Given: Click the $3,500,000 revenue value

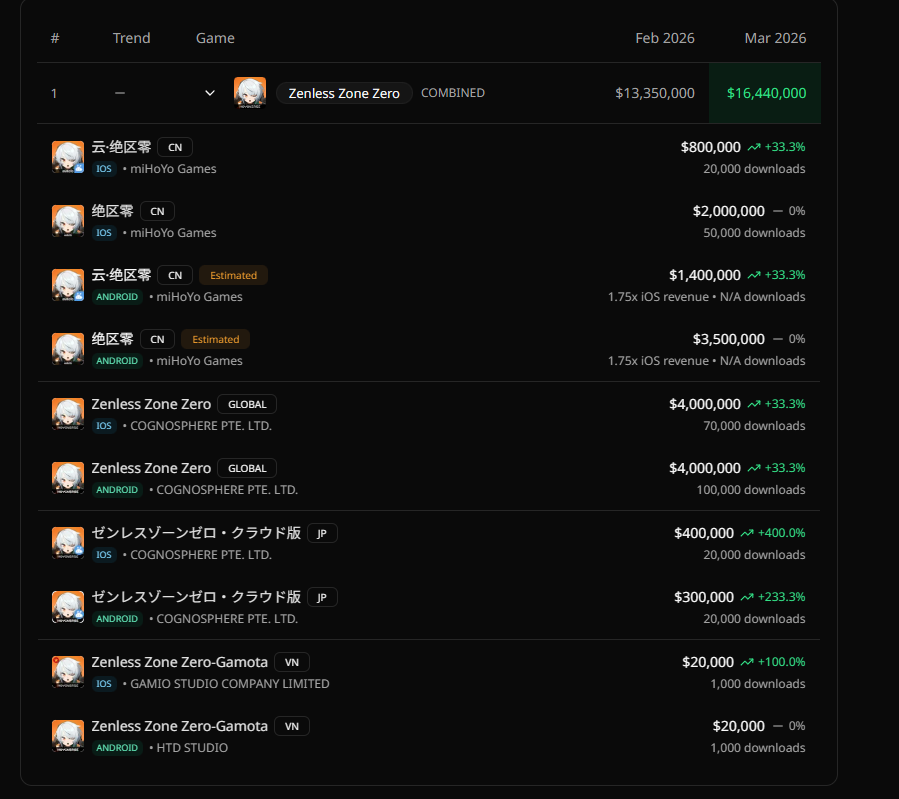Looking at the screenshot, I should 728,339.
